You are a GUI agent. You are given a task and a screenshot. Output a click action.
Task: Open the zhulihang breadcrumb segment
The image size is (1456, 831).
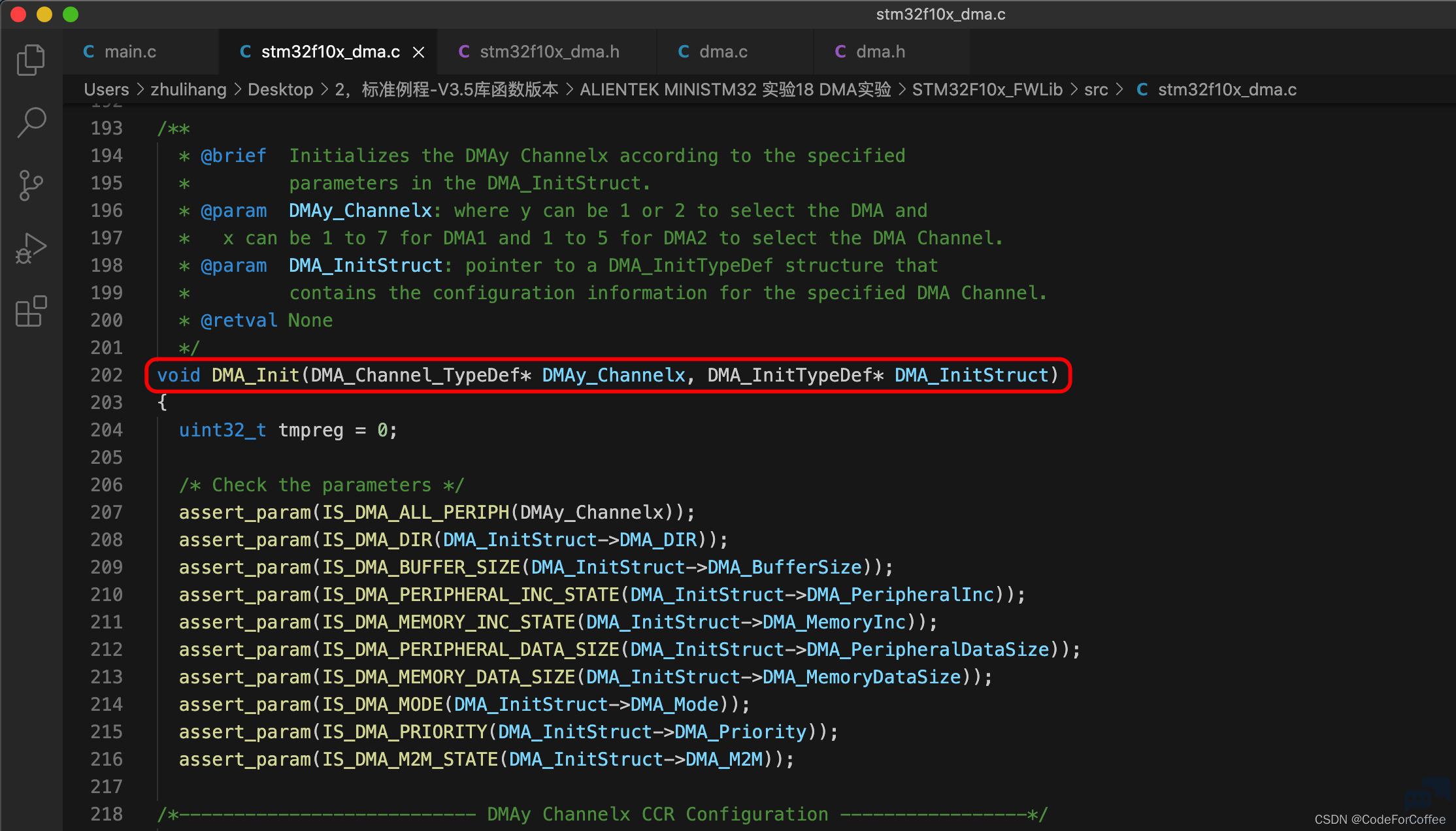tap(188, 90)
